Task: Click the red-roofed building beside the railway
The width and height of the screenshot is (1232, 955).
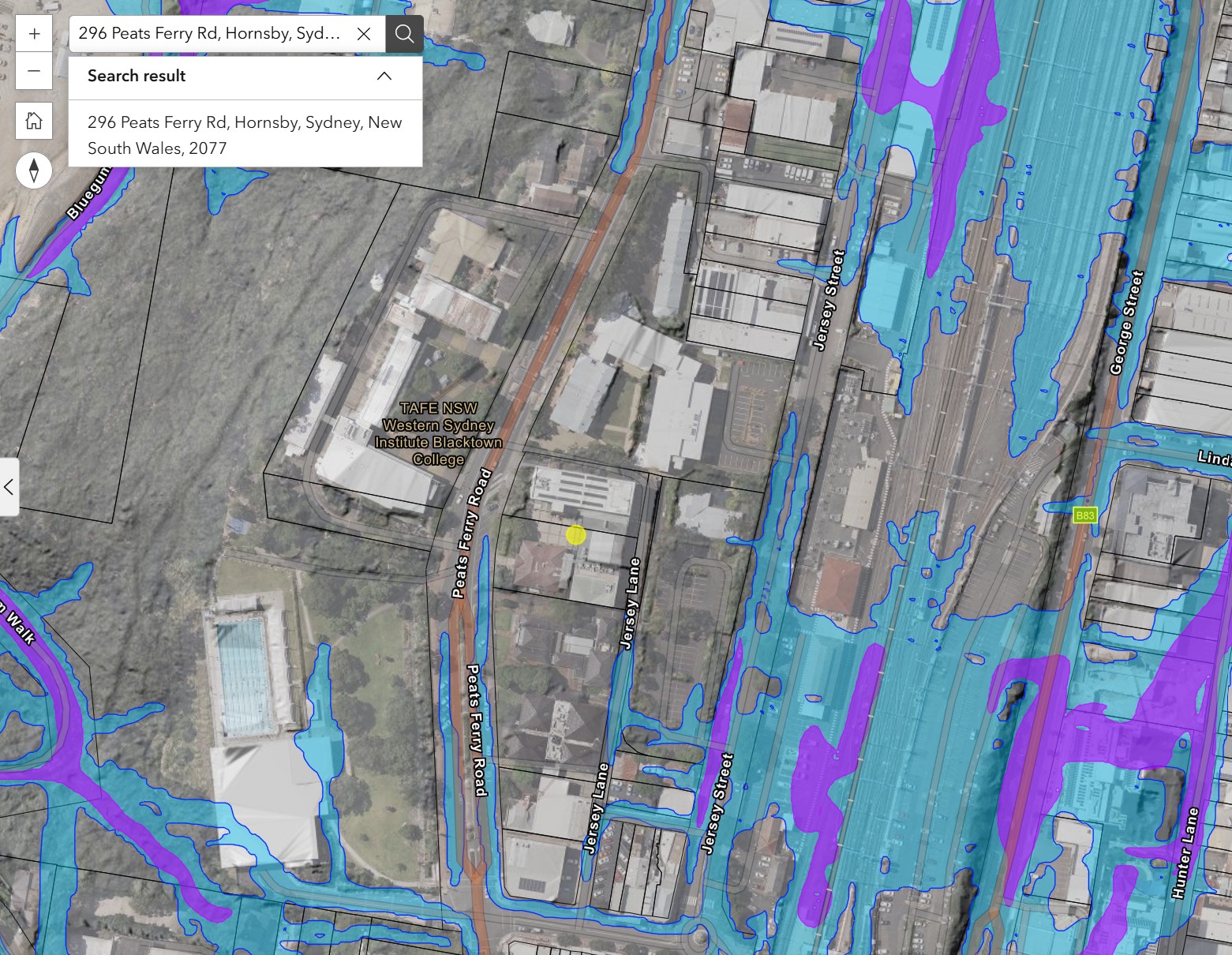Action: [x=838, y=585]
